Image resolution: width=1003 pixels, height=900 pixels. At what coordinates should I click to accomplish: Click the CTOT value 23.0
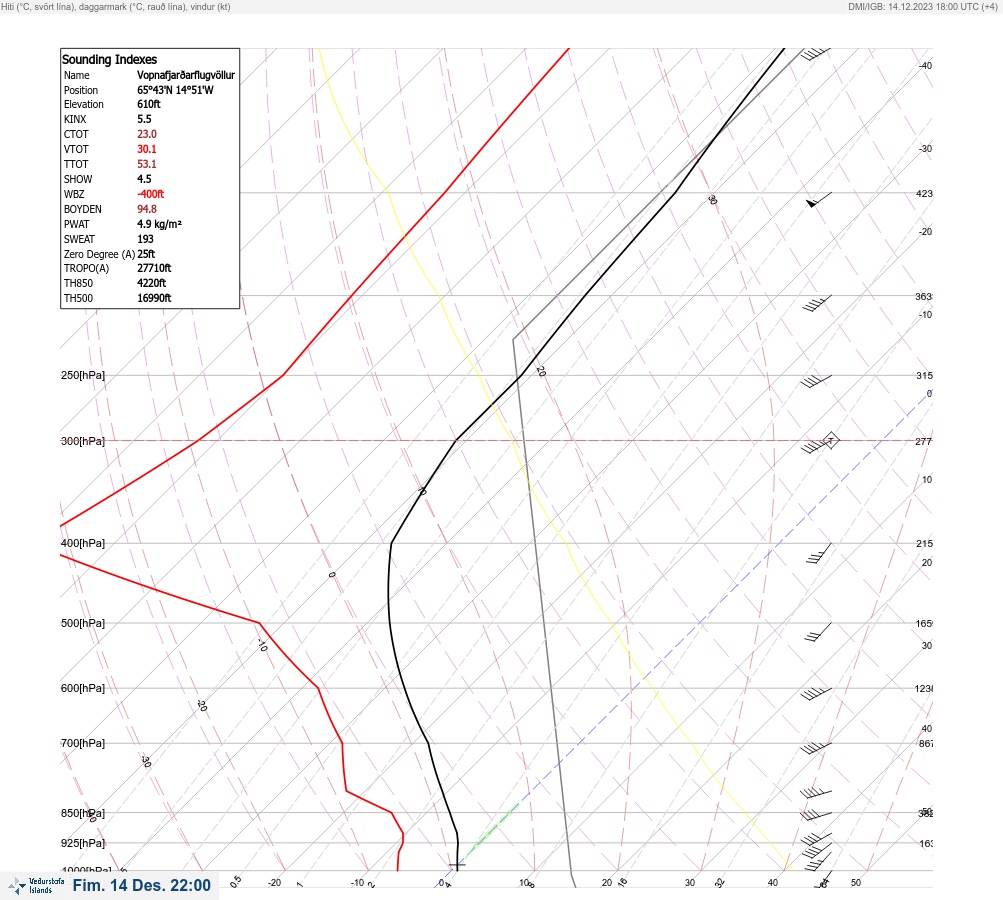coord(147,134)
